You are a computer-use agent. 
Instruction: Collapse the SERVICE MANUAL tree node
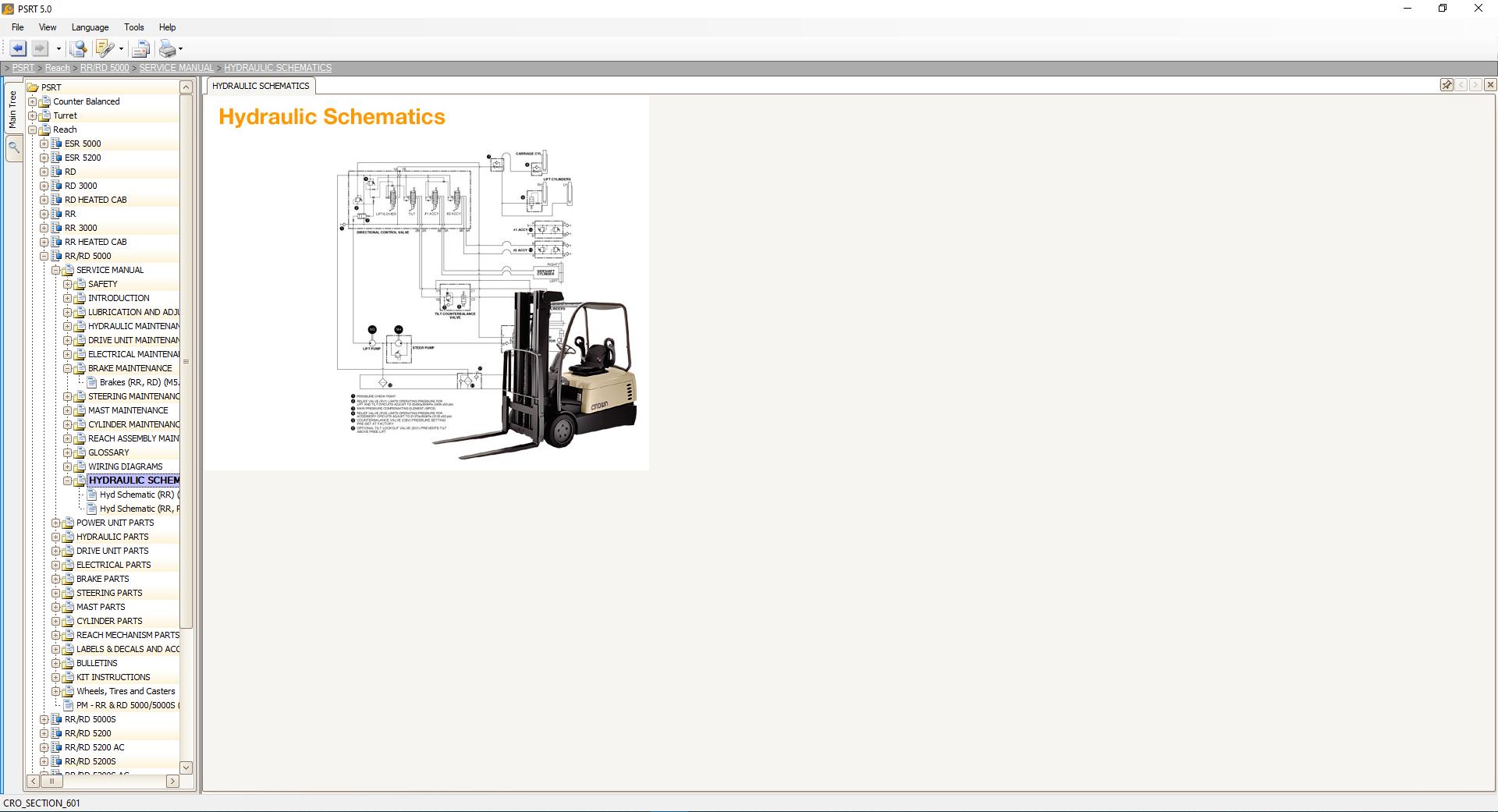(x=56, y=270)
